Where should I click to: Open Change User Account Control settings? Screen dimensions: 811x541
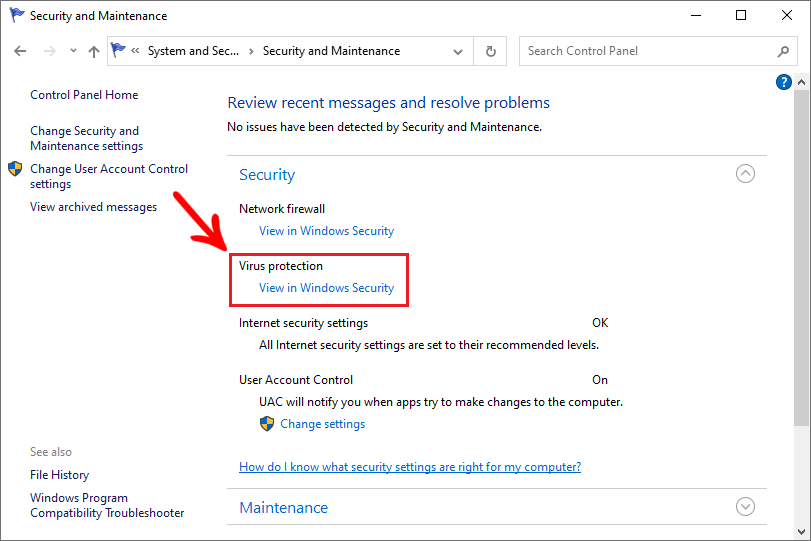point(109,176)
